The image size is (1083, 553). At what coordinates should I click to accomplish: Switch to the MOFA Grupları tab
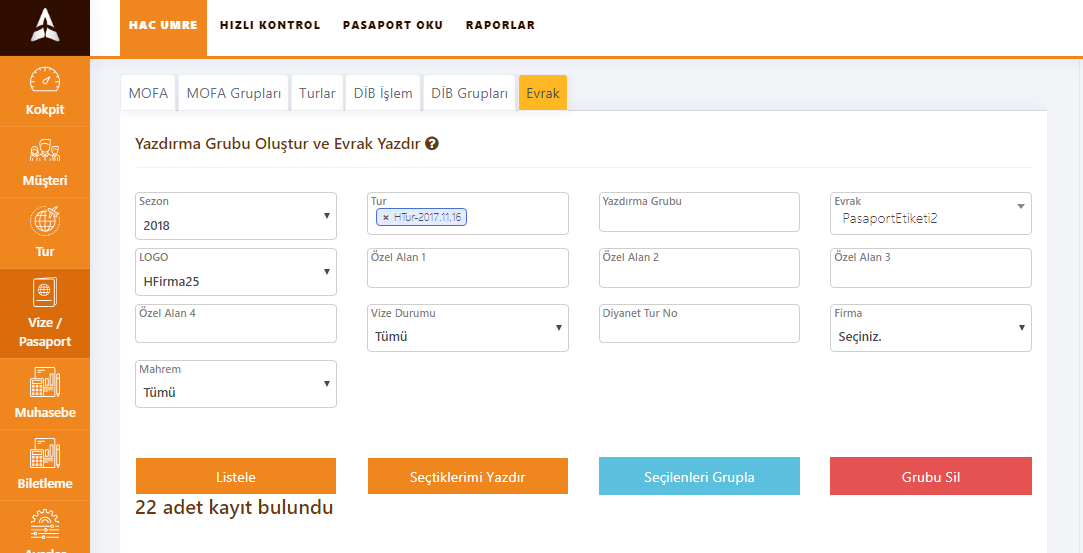pyautogui.click(x=233, y=93)
